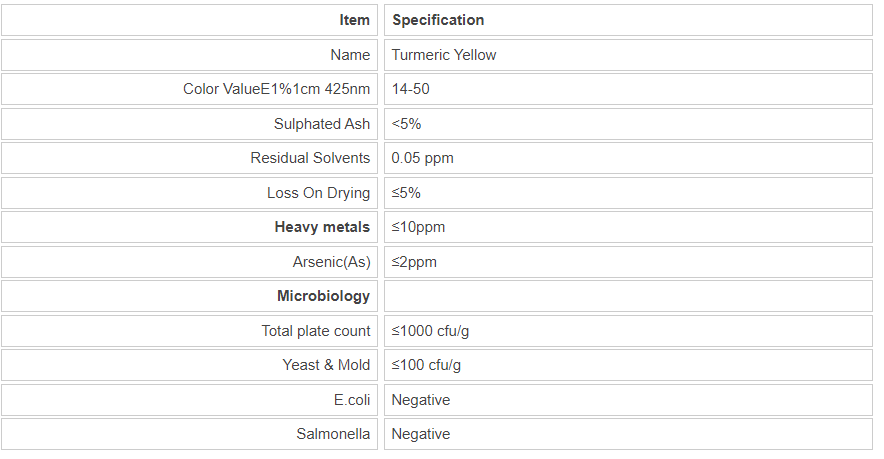Select the Sulphated Ash label

(x=322, y=124)
